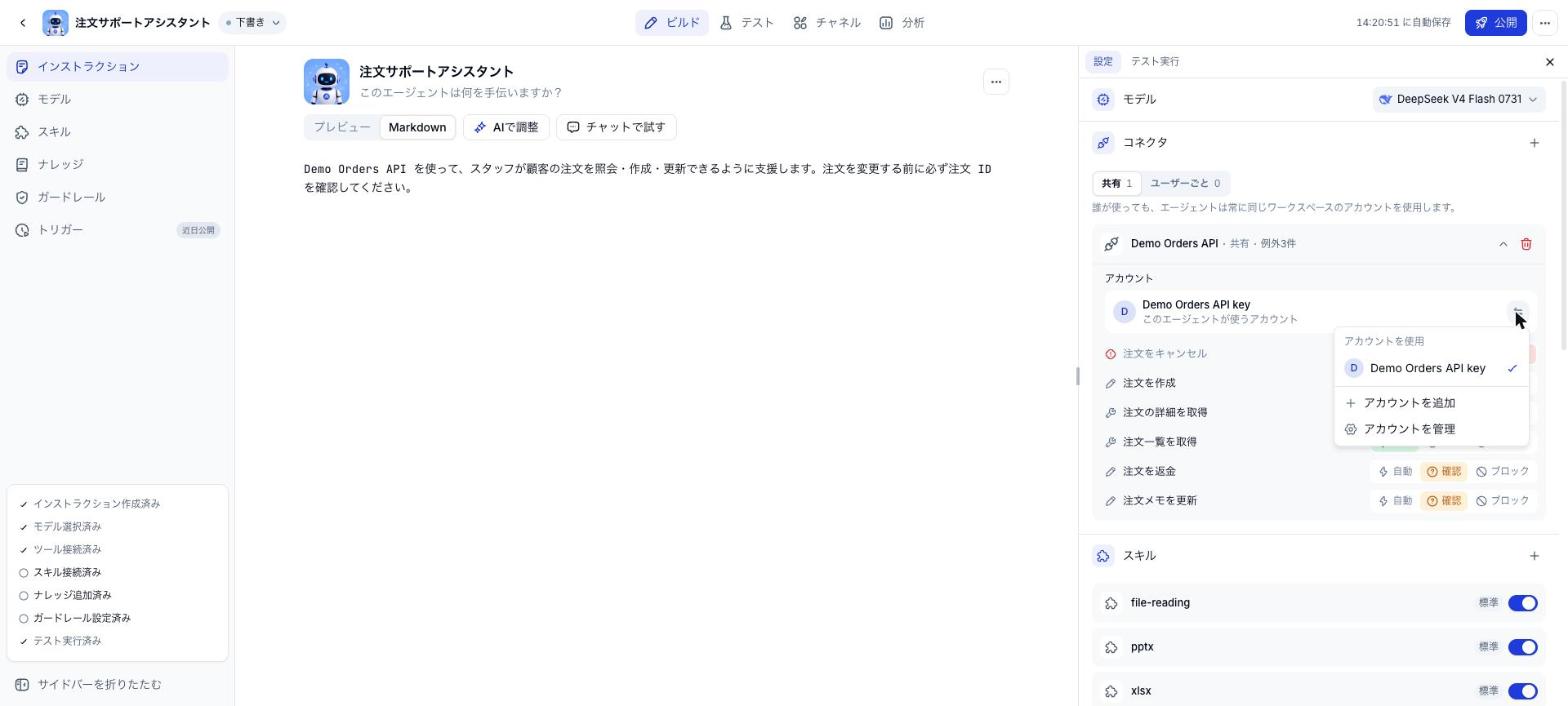Switch to the テスト tab
Viewport: 1568px width, 706px height.
point(746,22)
